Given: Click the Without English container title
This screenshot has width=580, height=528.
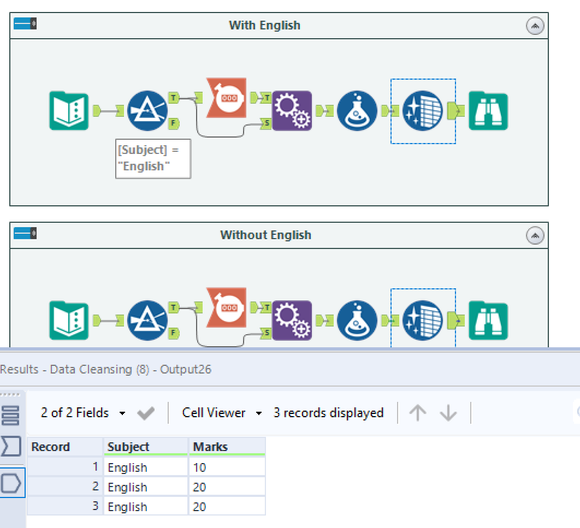Looking at the screenshot, I should [x=266, y=235].
